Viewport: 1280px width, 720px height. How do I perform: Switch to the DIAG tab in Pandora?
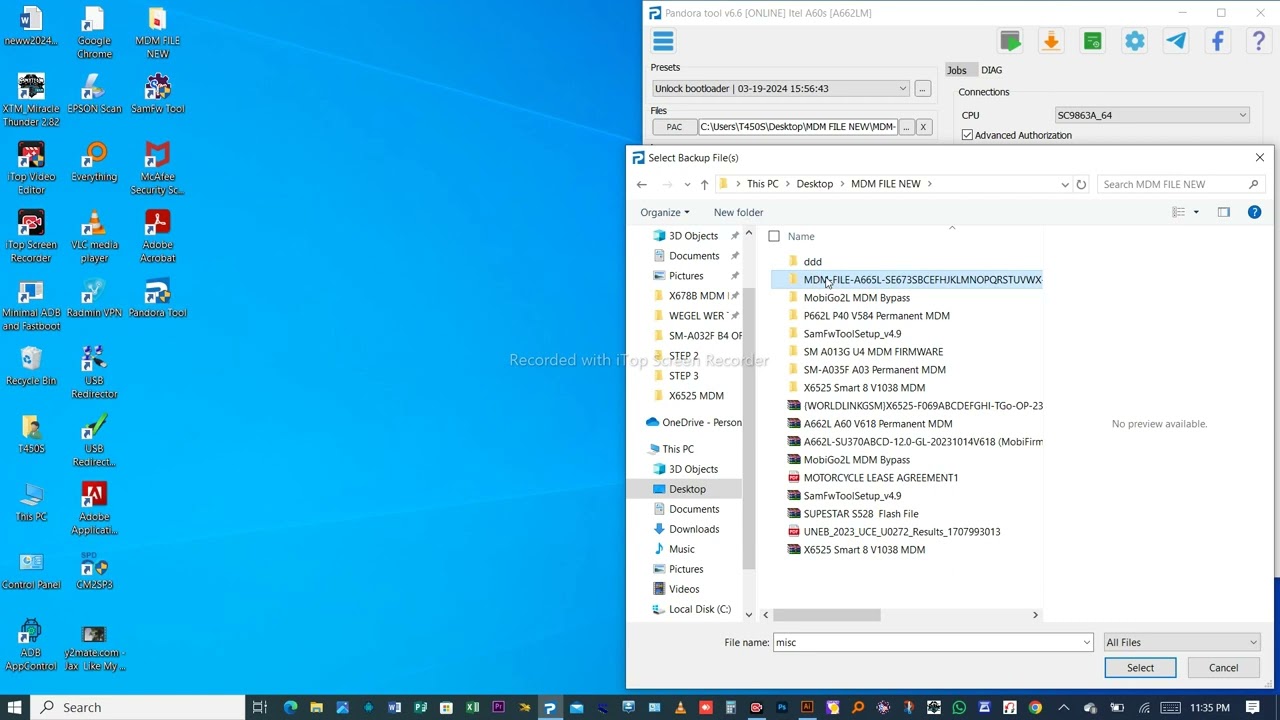tap(991, 70)
